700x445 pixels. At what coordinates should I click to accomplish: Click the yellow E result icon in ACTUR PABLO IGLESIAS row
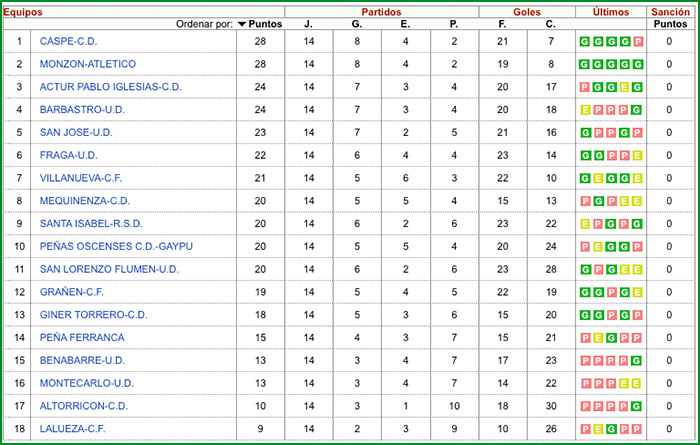tap(624, 87)
